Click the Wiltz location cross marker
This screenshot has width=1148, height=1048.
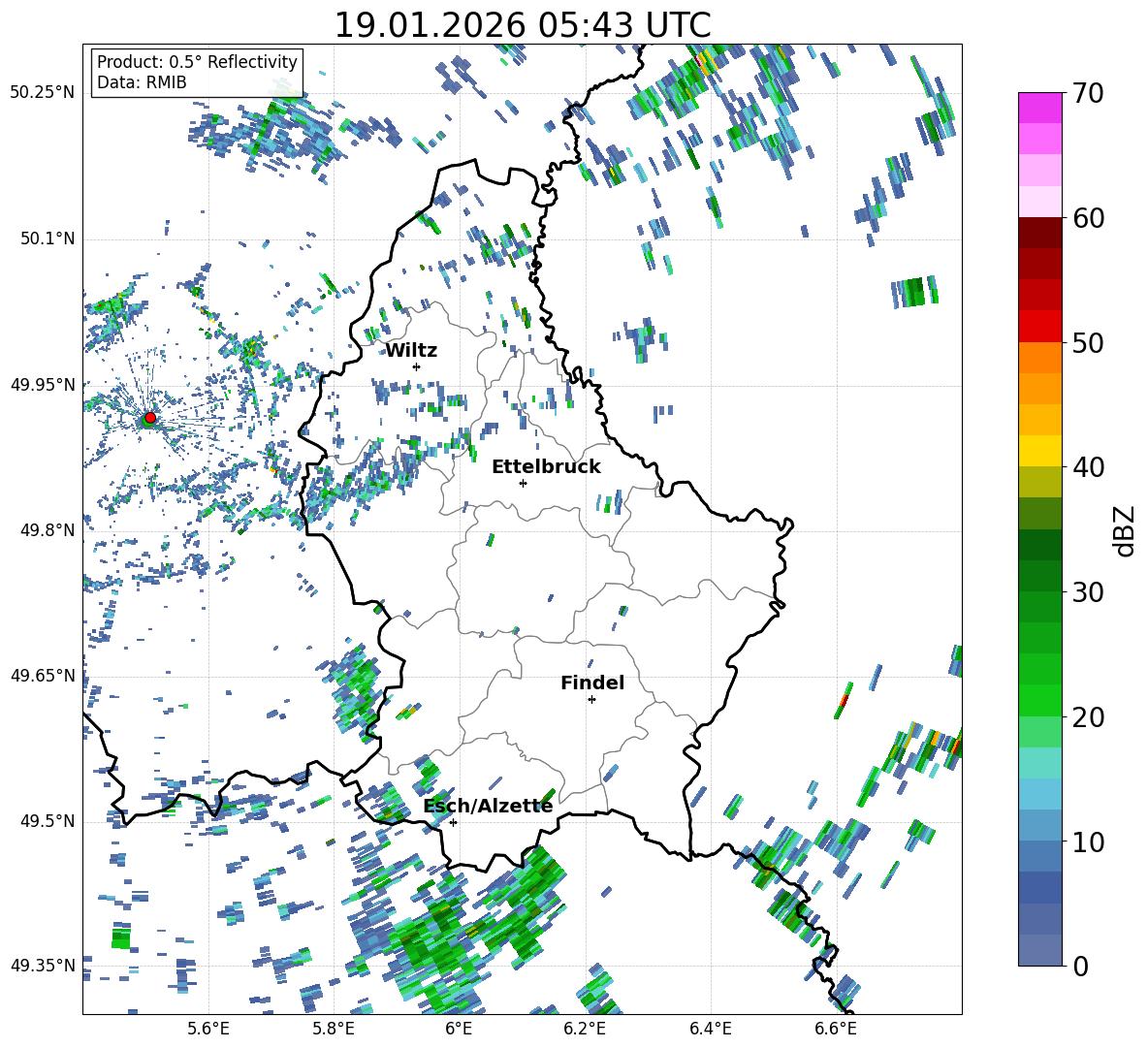click(416, 367)
